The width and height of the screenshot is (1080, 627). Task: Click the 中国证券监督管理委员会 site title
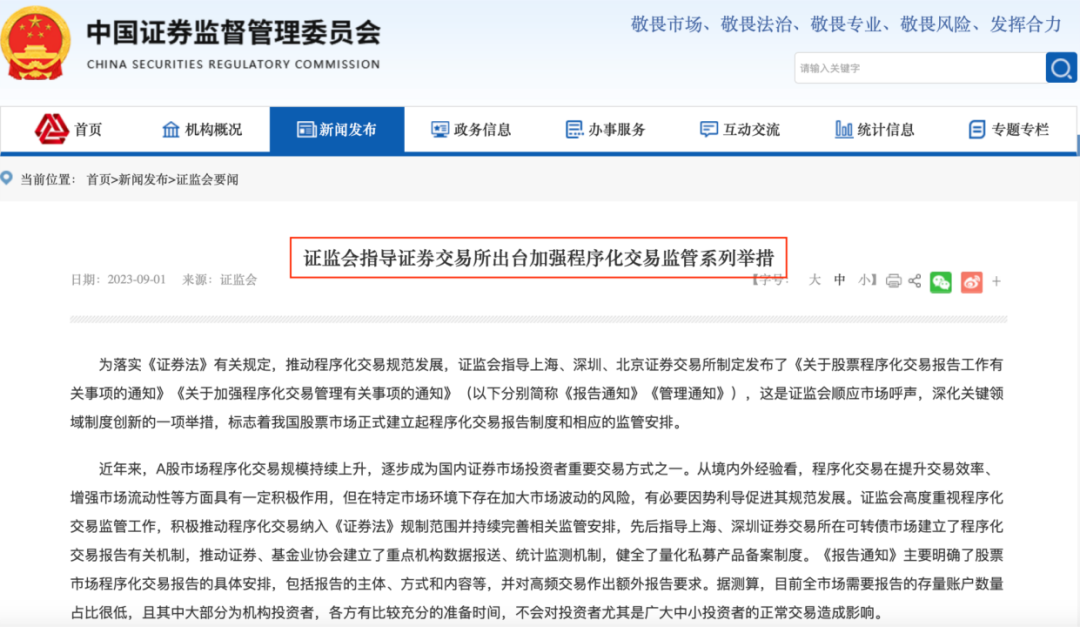tap(233, 32)
